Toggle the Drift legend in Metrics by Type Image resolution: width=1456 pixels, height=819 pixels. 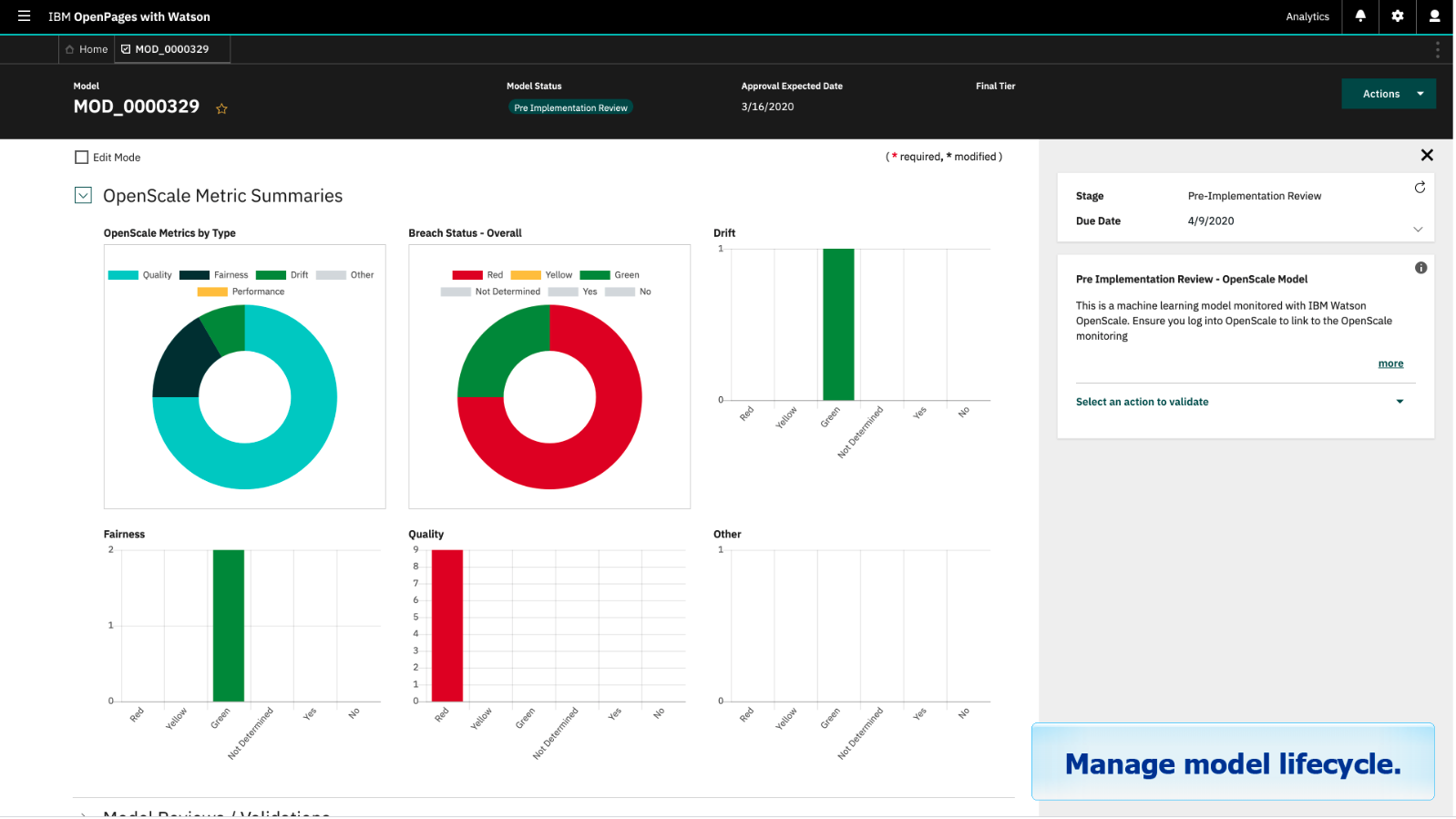(271, 275)
